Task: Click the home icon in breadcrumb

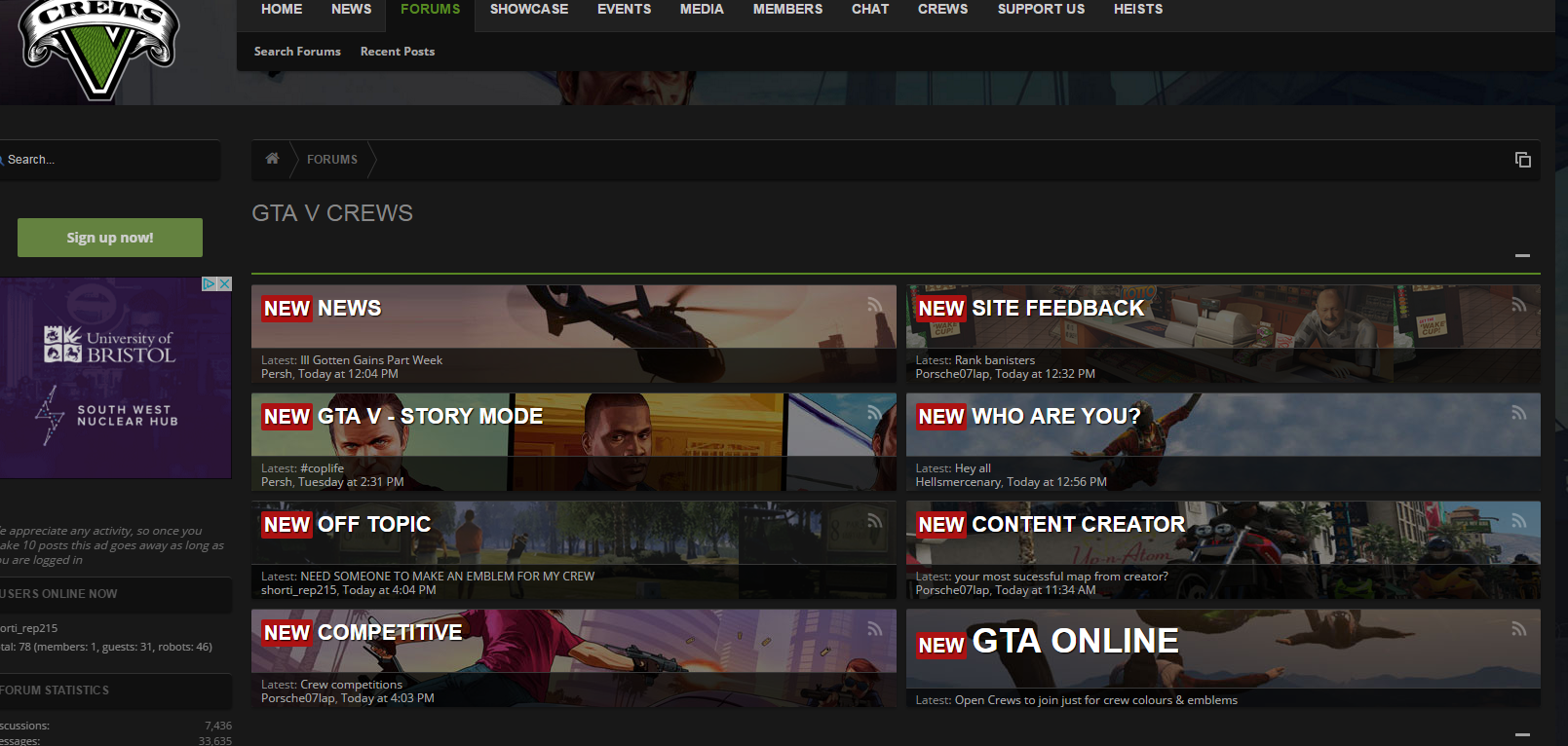Action: tap(272, 159)
